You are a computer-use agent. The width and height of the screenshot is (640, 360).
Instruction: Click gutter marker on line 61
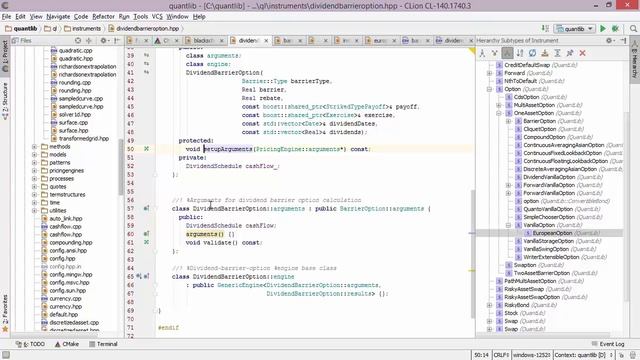pos(146,242)
